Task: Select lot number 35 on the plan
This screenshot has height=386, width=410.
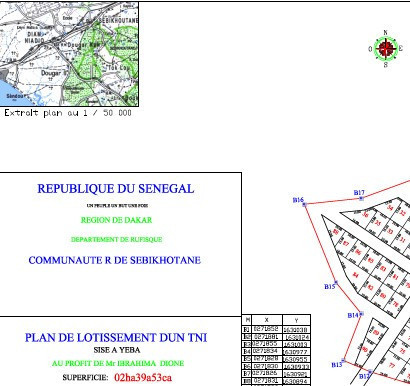Action: pyautogui.click(x=378, y=223)
